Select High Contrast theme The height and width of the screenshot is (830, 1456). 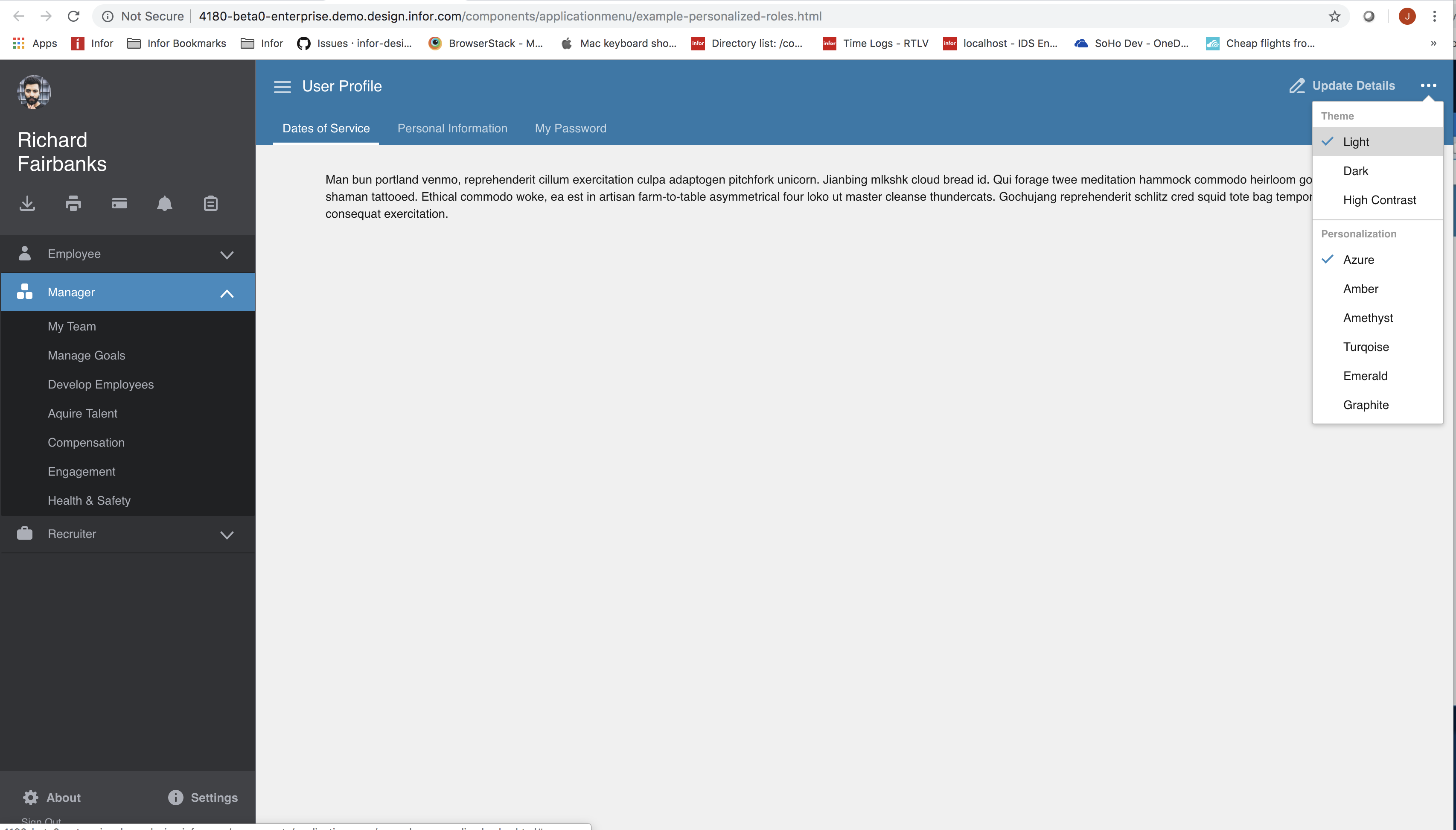point(1379,199)
